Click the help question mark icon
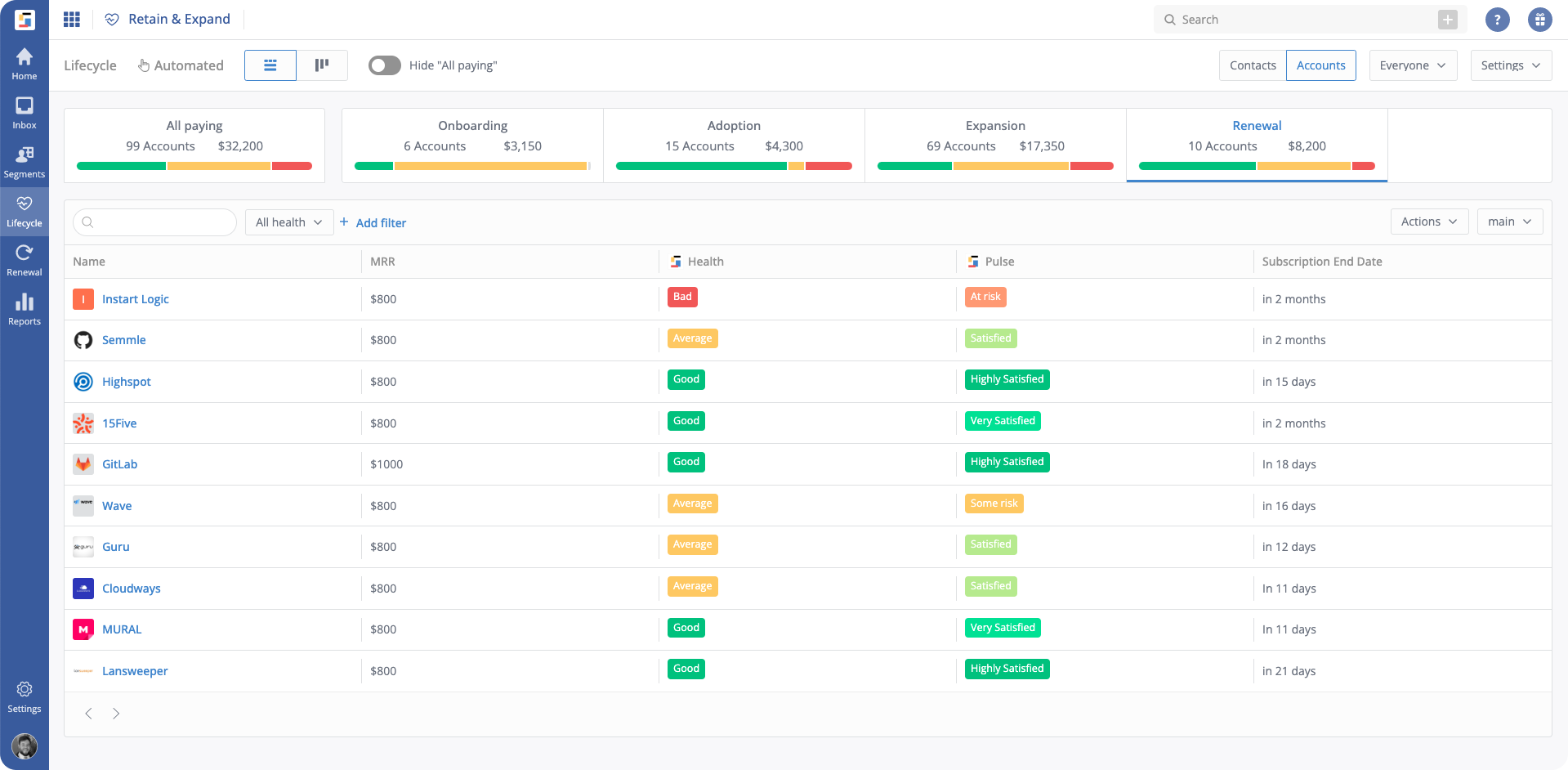Viewport: 1568px width, 770px height. 1497,20
